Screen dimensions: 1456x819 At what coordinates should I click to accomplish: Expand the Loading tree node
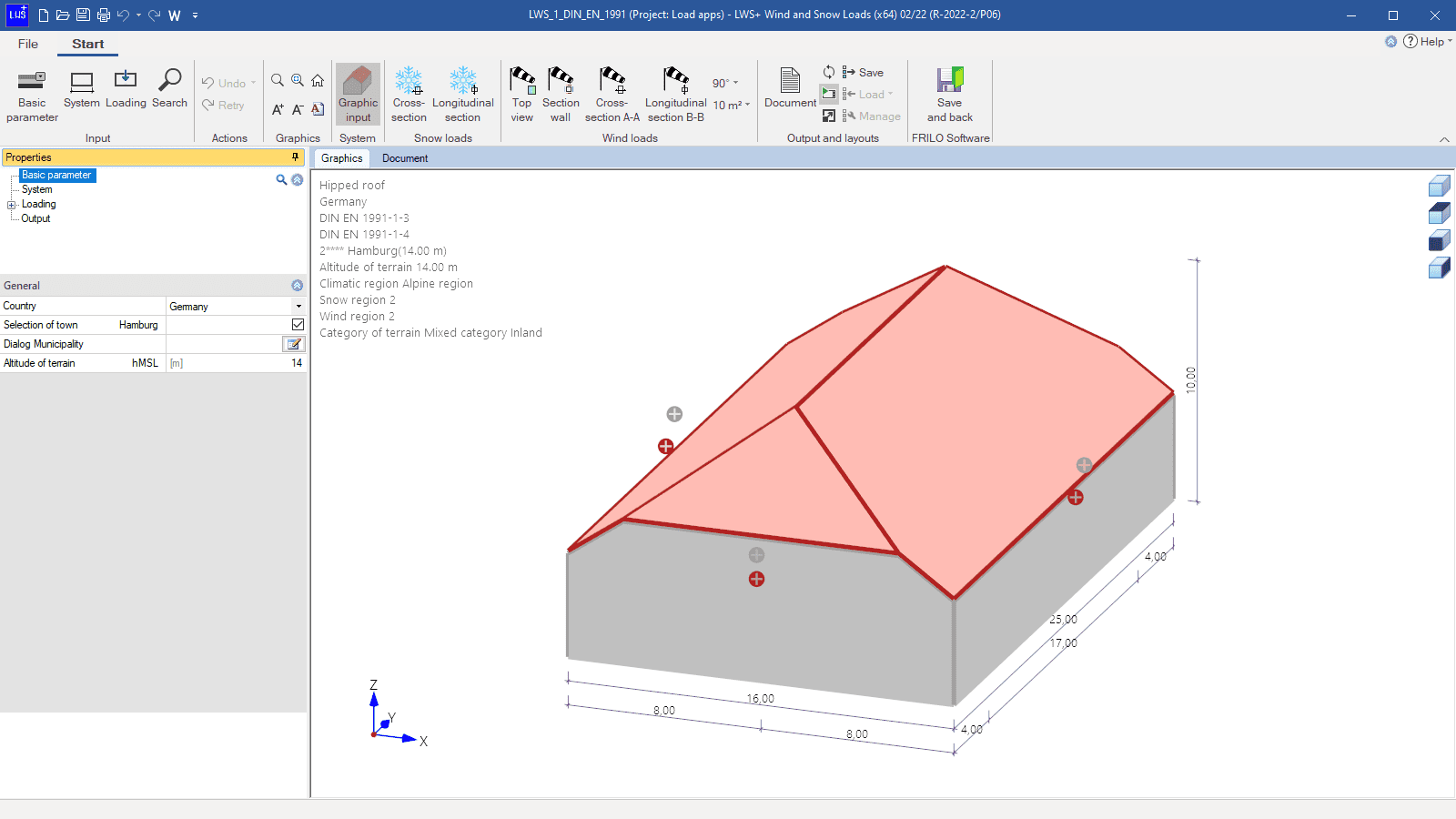pos(12,205)
